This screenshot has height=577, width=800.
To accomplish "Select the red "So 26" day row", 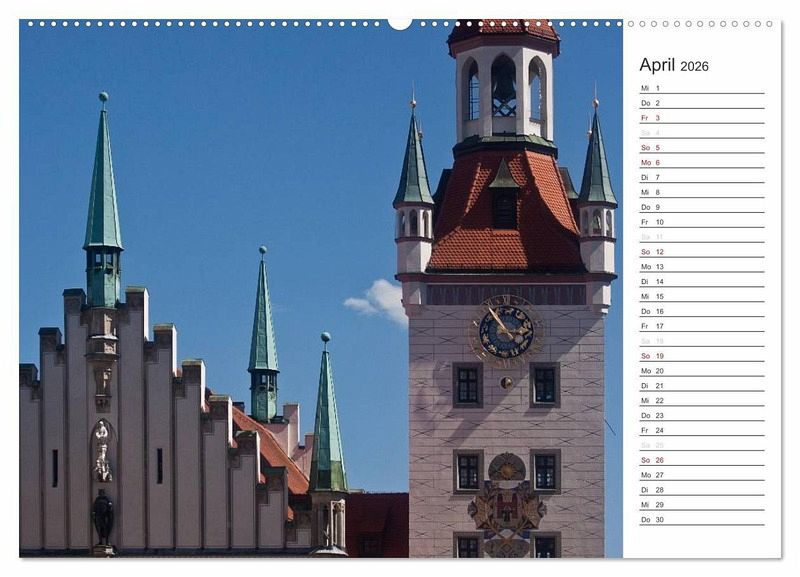I will [702, 460].
